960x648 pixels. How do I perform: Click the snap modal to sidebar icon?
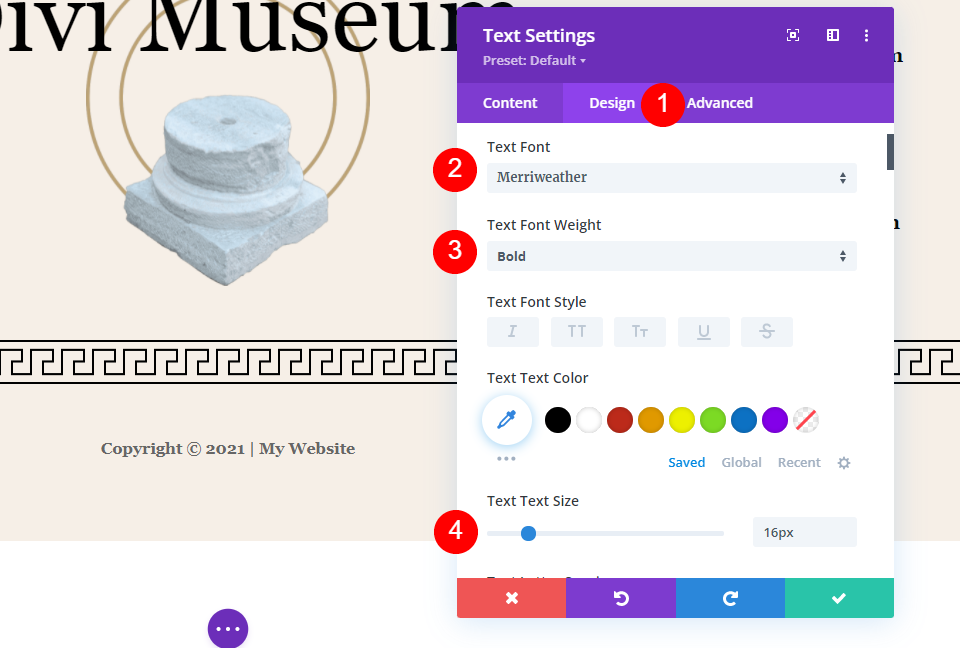coord(833,36)
